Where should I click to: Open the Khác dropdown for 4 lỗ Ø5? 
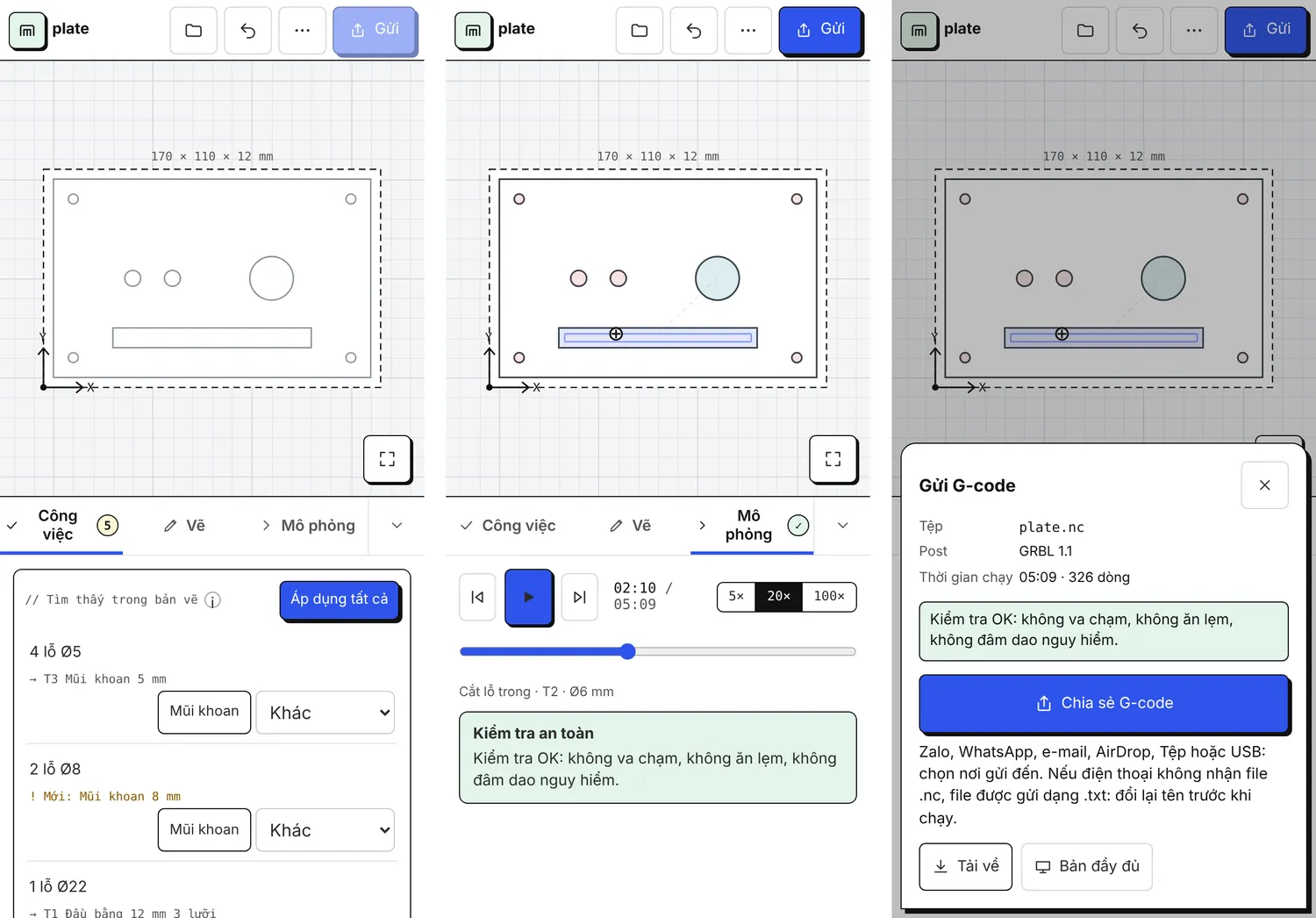click(325, 713)
